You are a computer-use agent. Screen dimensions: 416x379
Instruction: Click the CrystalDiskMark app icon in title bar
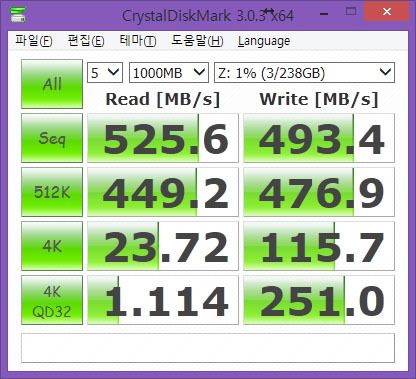coord(18,14)
